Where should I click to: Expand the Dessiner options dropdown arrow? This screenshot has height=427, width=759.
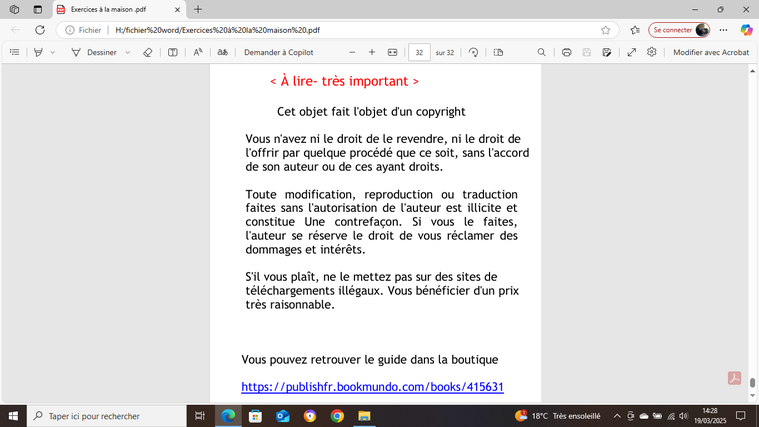128,52
